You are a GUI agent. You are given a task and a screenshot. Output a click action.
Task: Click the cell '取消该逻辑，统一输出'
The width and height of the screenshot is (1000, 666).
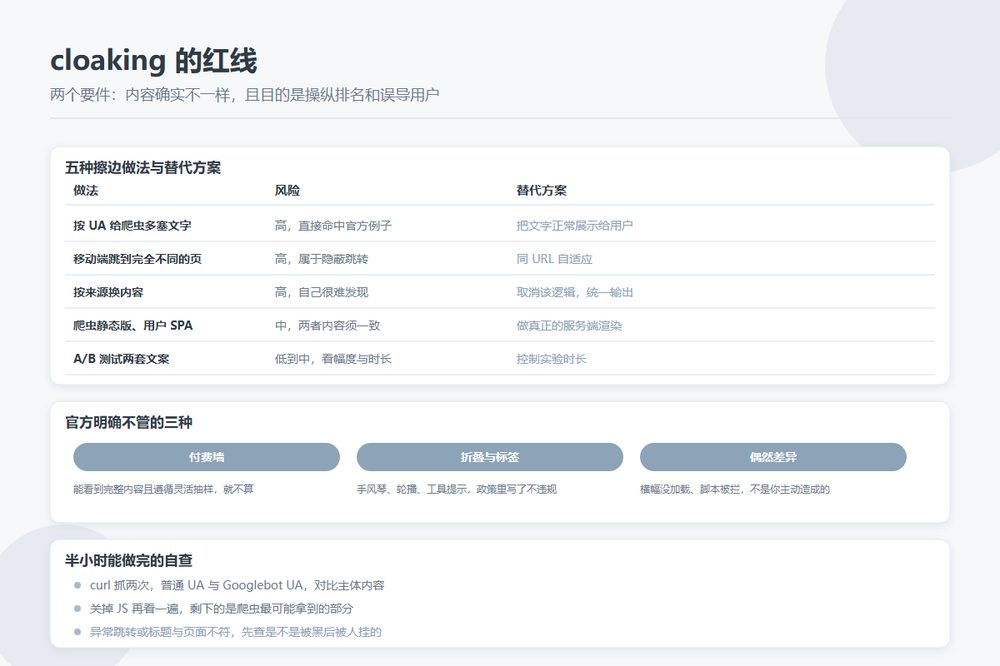pos(575,292)
